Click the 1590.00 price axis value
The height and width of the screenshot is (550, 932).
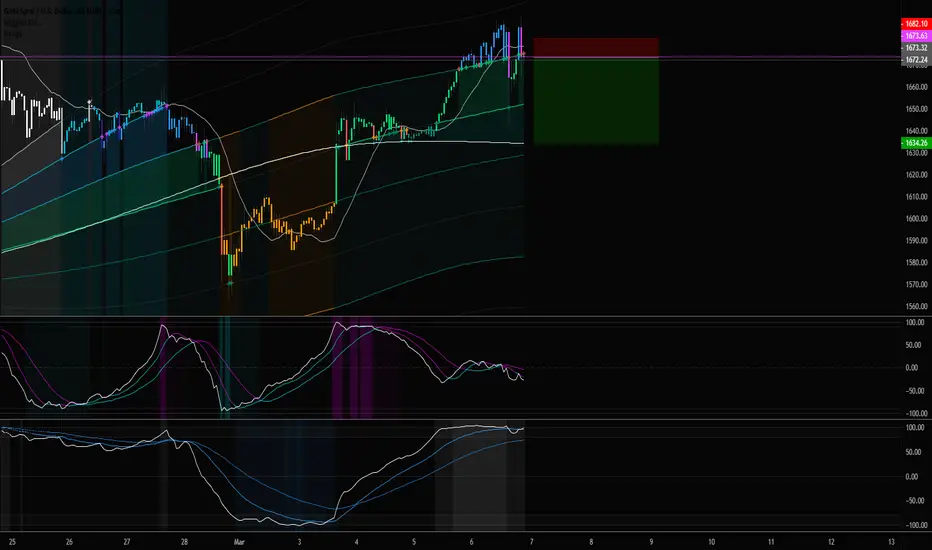pos(916,241)
